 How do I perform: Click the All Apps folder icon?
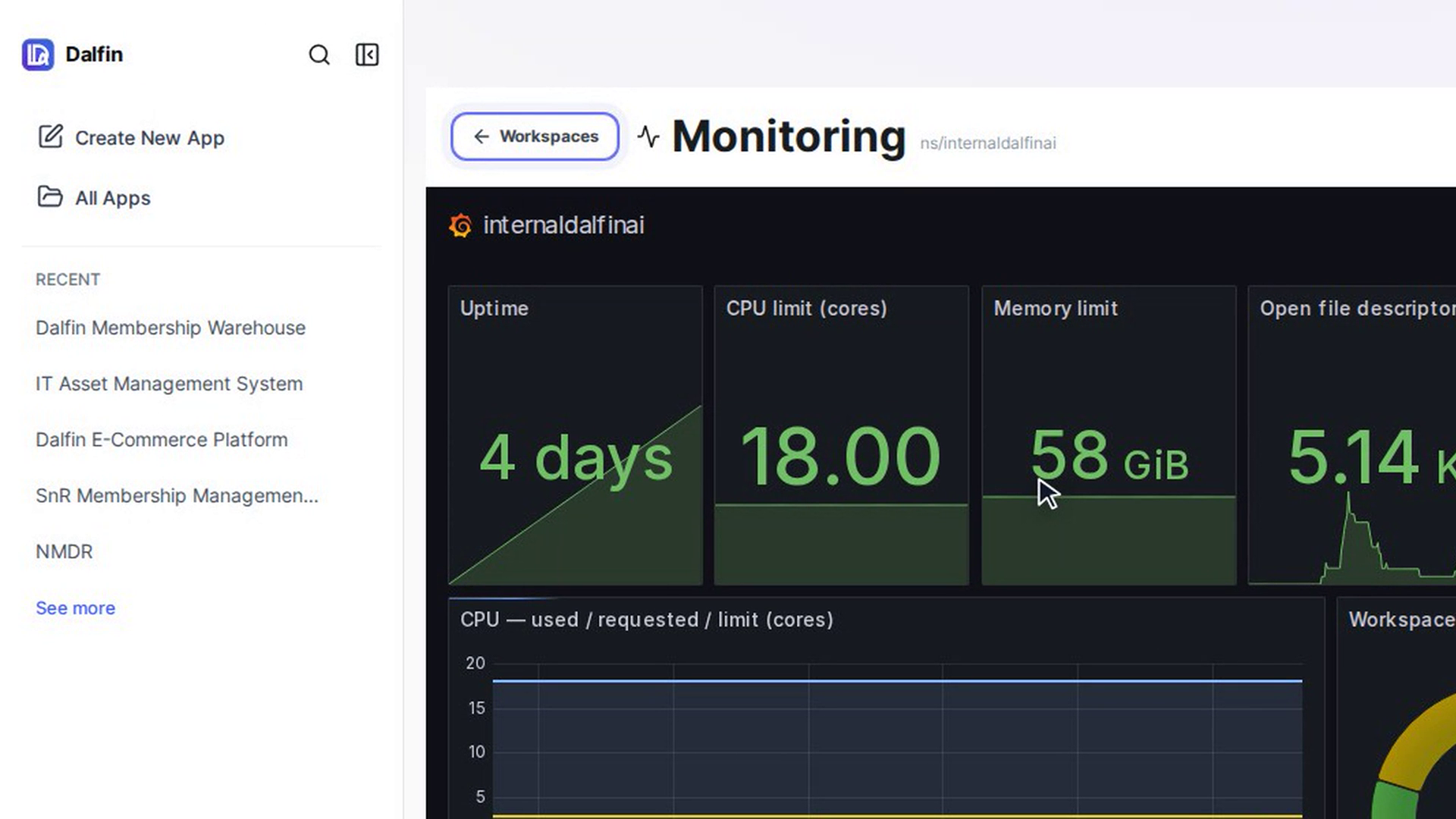point(50,196)
